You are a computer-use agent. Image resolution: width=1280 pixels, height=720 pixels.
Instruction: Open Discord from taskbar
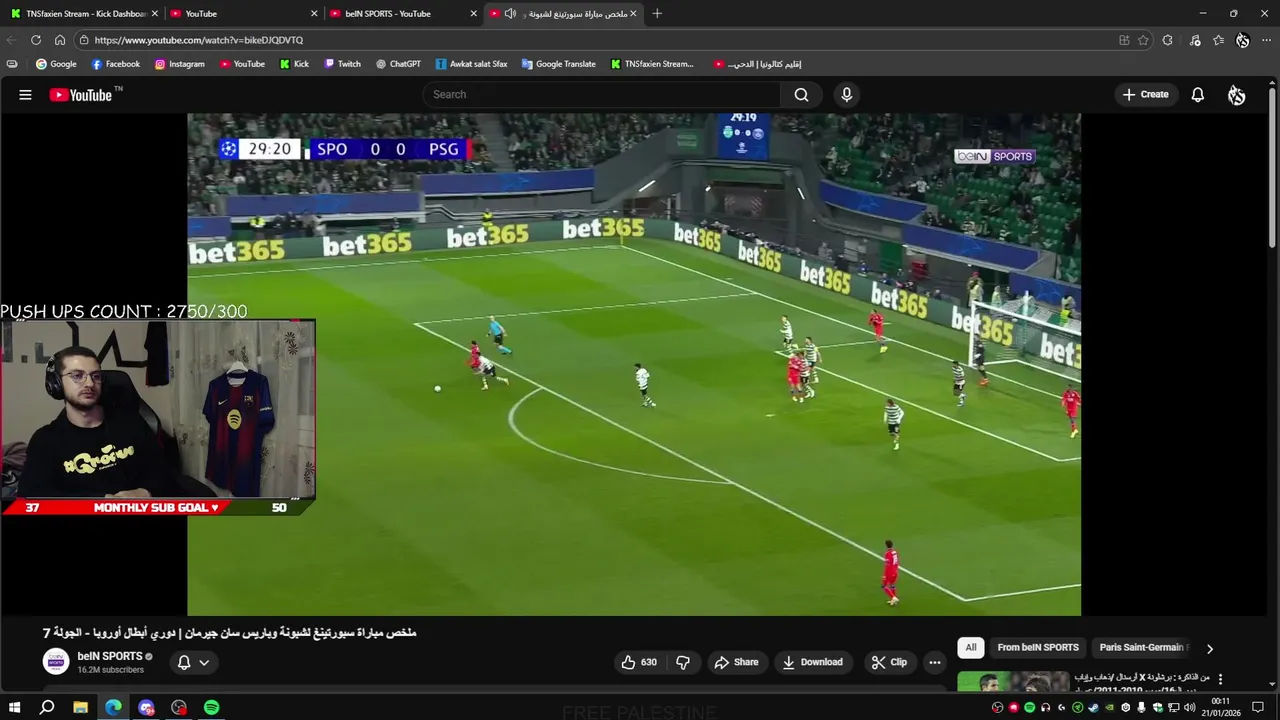[146, 707]
